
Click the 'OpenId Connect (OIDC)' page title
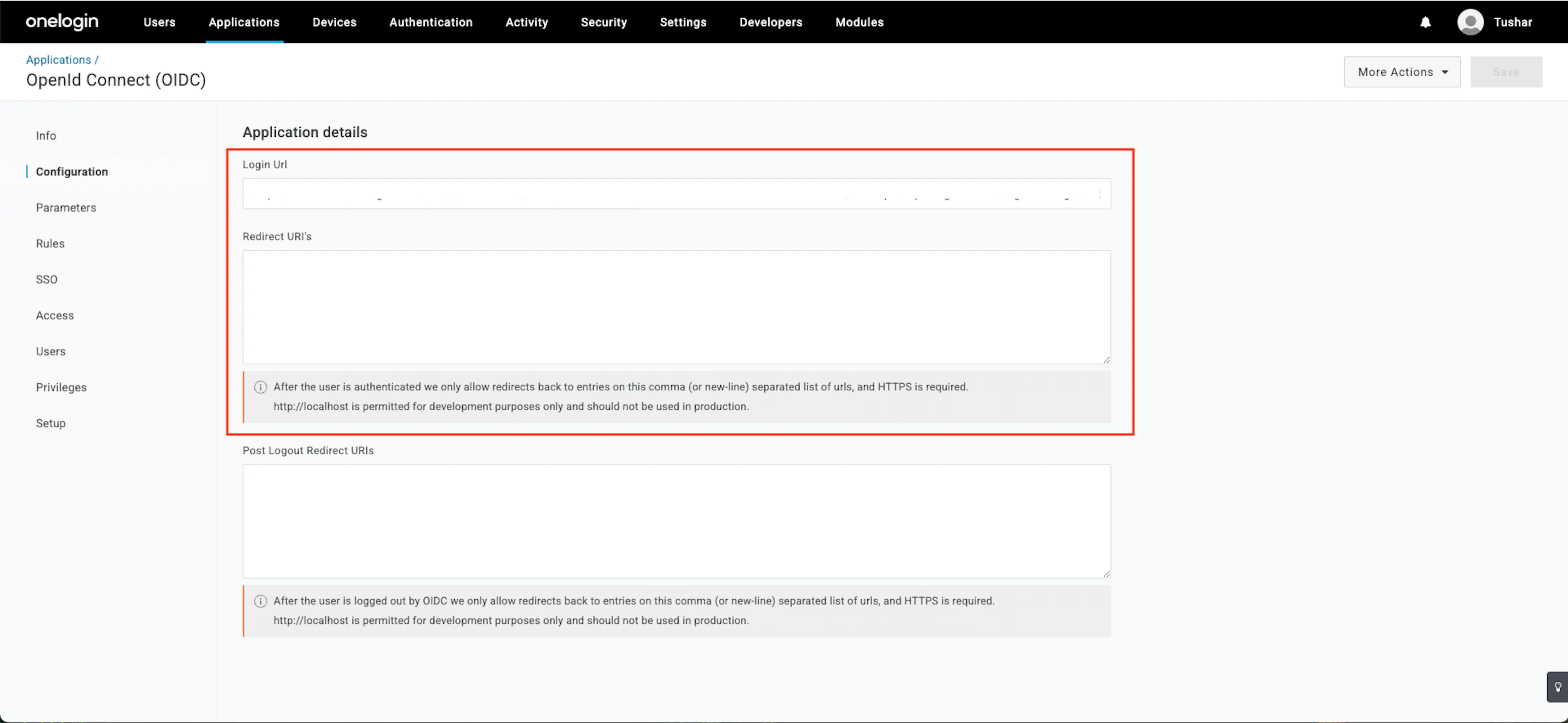pos(116,80)
